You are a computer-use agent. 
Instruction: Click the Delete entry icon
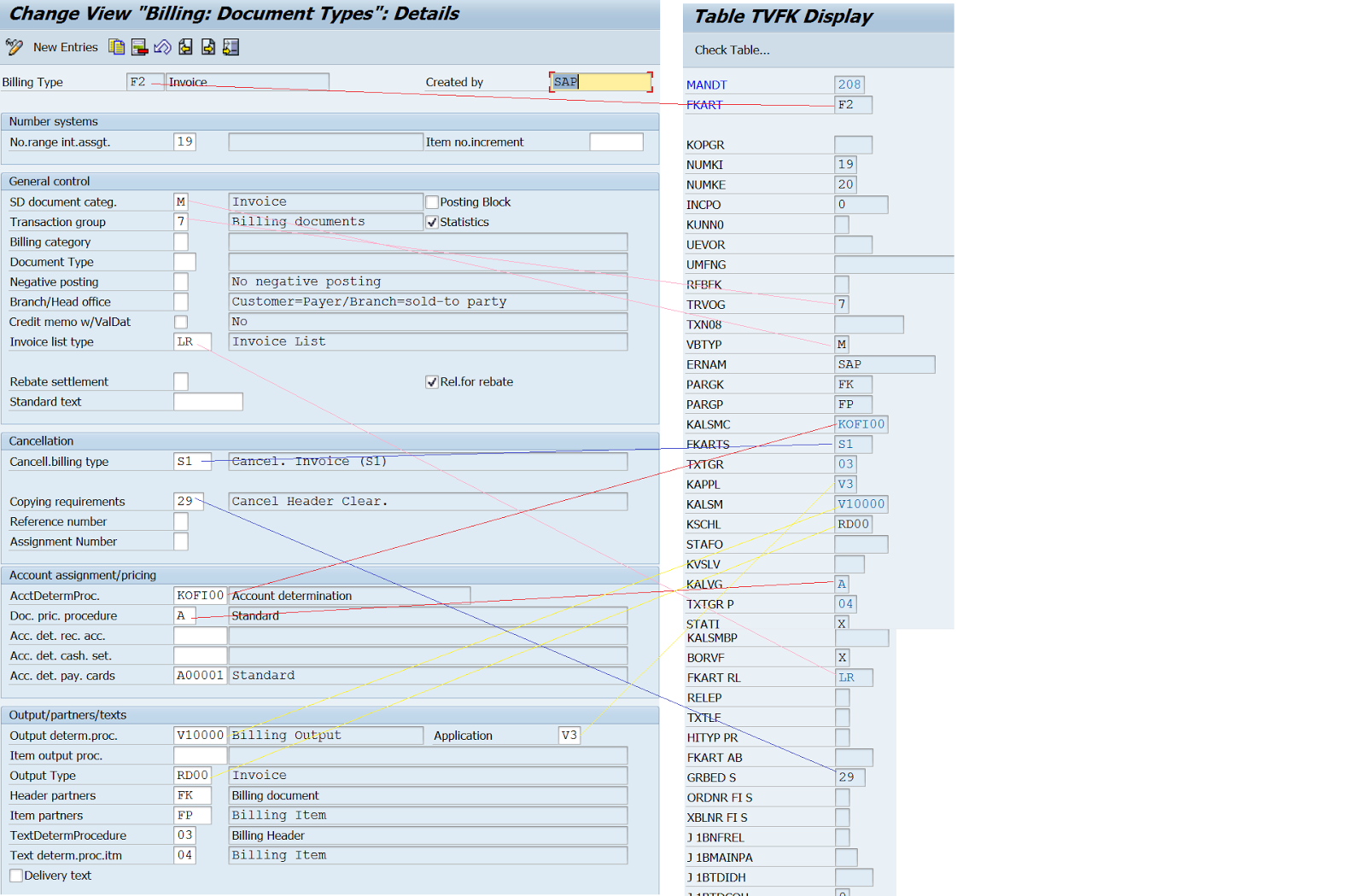click(x=139, y=47)
